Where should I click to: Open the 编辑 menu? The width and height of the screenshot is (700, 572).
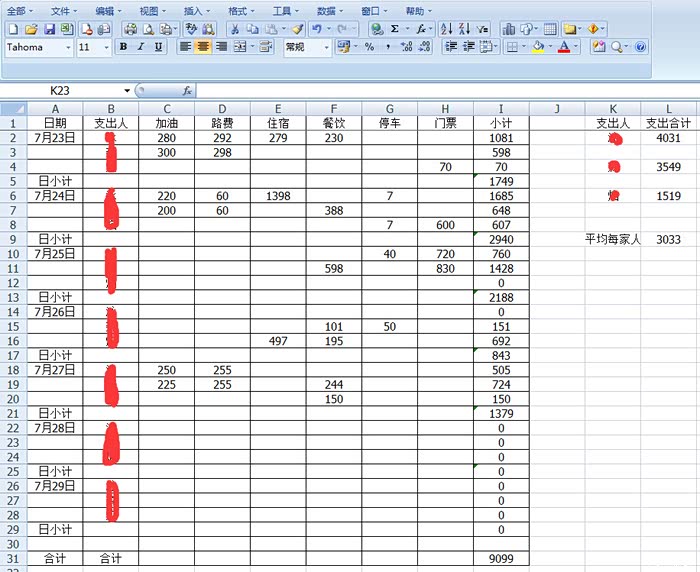pos(108,11)
